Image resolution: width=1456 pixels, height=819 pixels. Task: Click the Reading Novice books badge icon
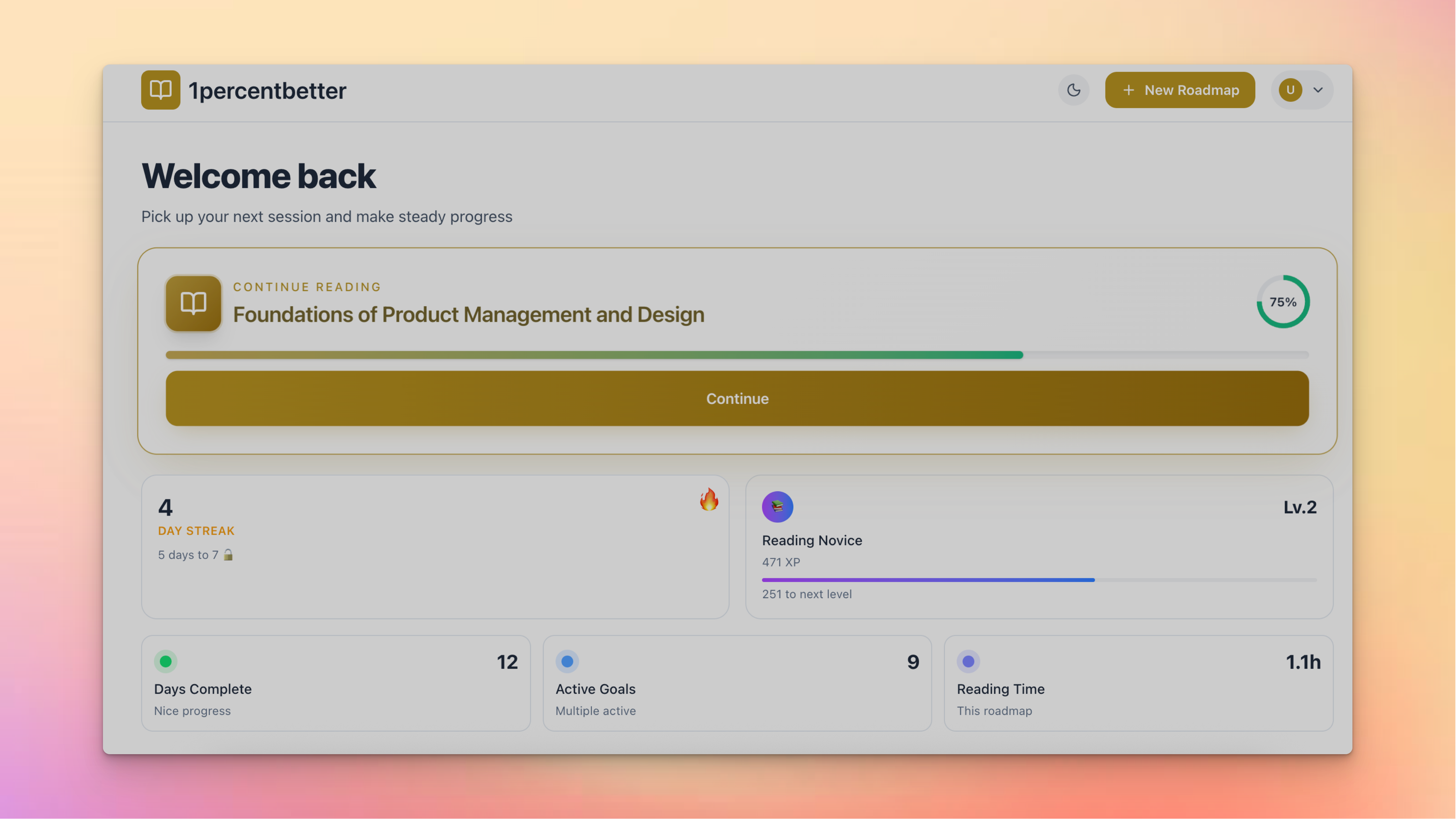(x=777, y=507)
